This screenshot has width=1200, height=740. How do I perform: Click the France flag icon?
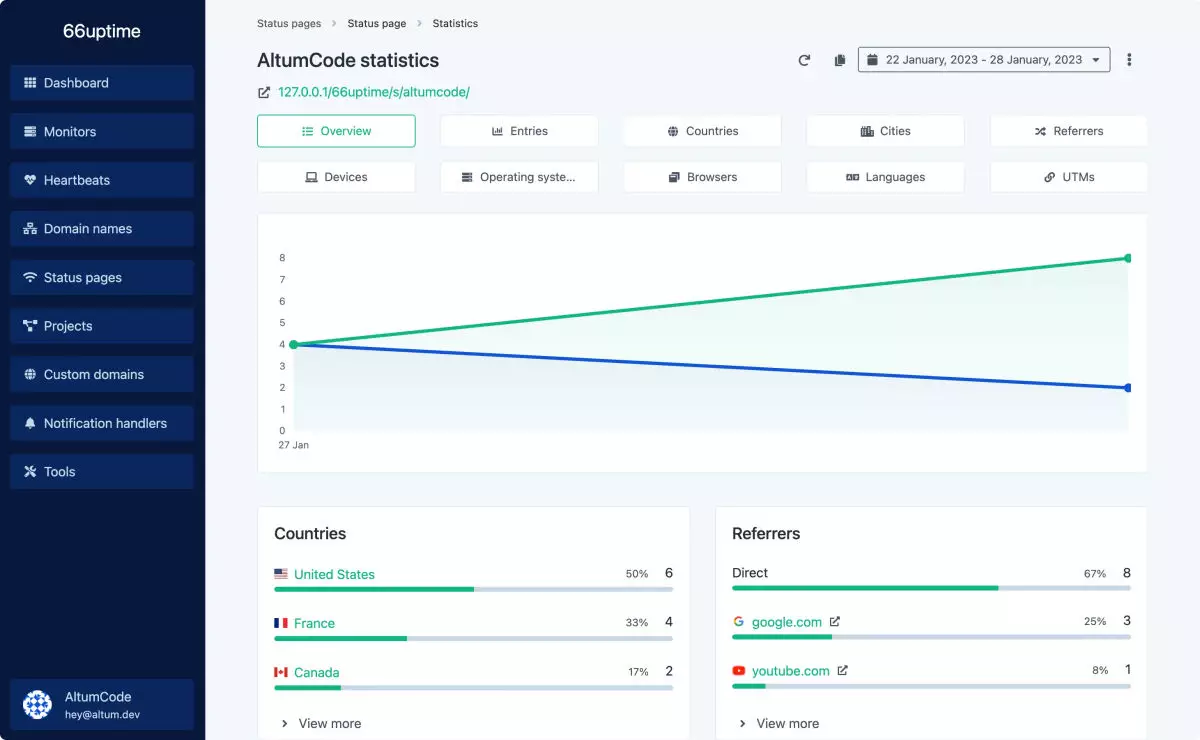pyautogui.click(x=281, y=623)
